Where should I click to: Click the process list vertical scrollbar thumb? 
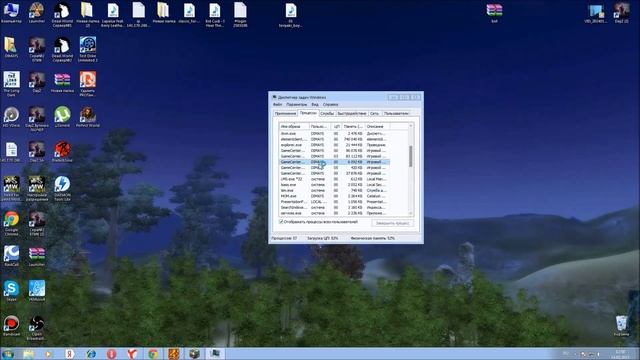pyautogui.click(x=411, y=156)
